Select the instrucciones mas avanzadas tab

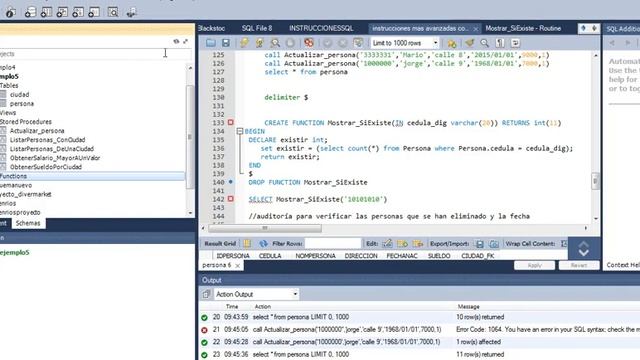tap(420, 29)
